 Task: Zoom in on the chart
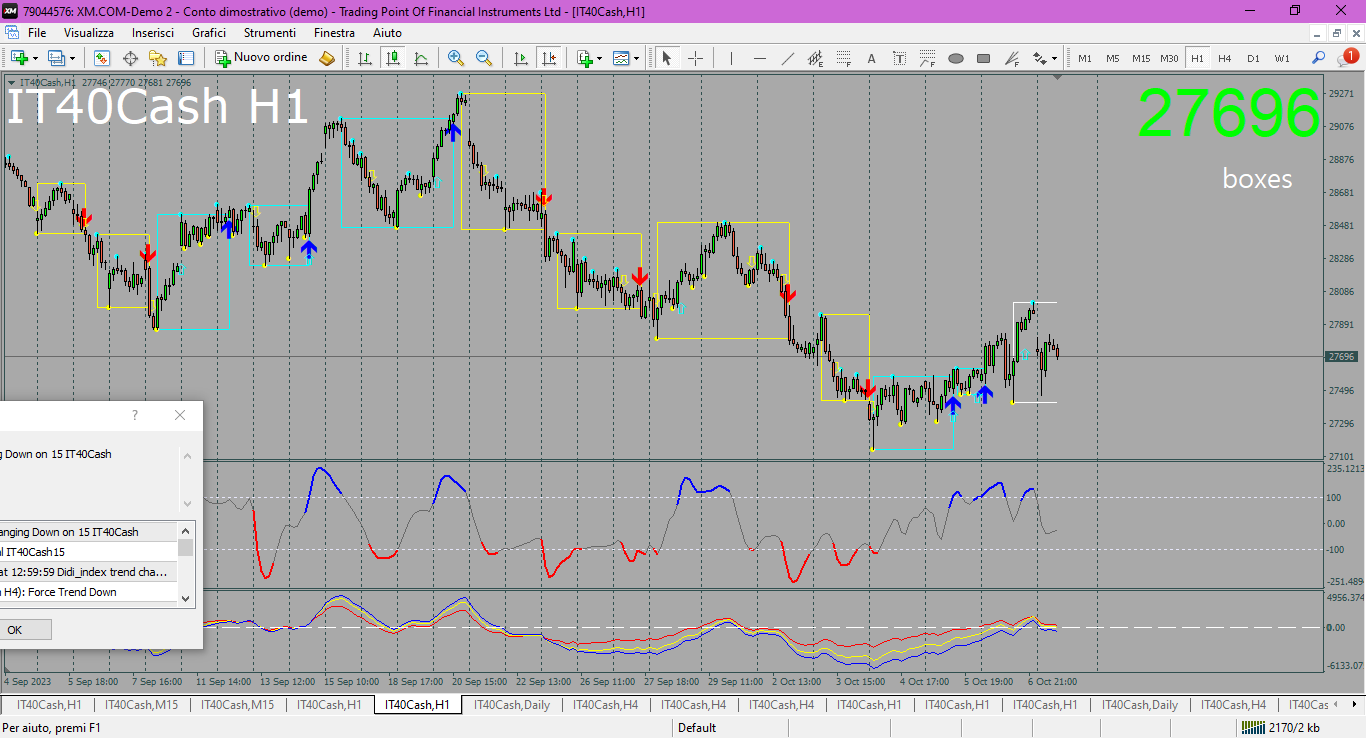coord(456,58)
